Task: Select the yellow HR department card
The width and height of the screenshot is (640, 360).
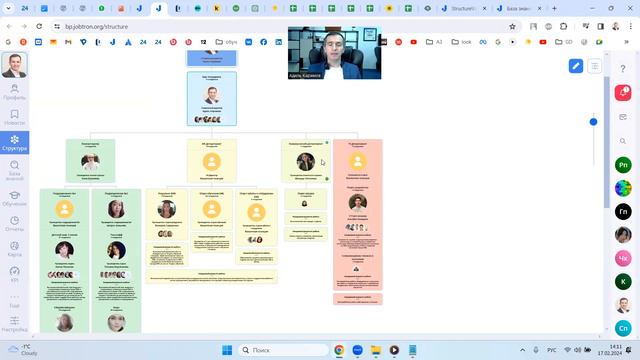Action: (211, 161)
